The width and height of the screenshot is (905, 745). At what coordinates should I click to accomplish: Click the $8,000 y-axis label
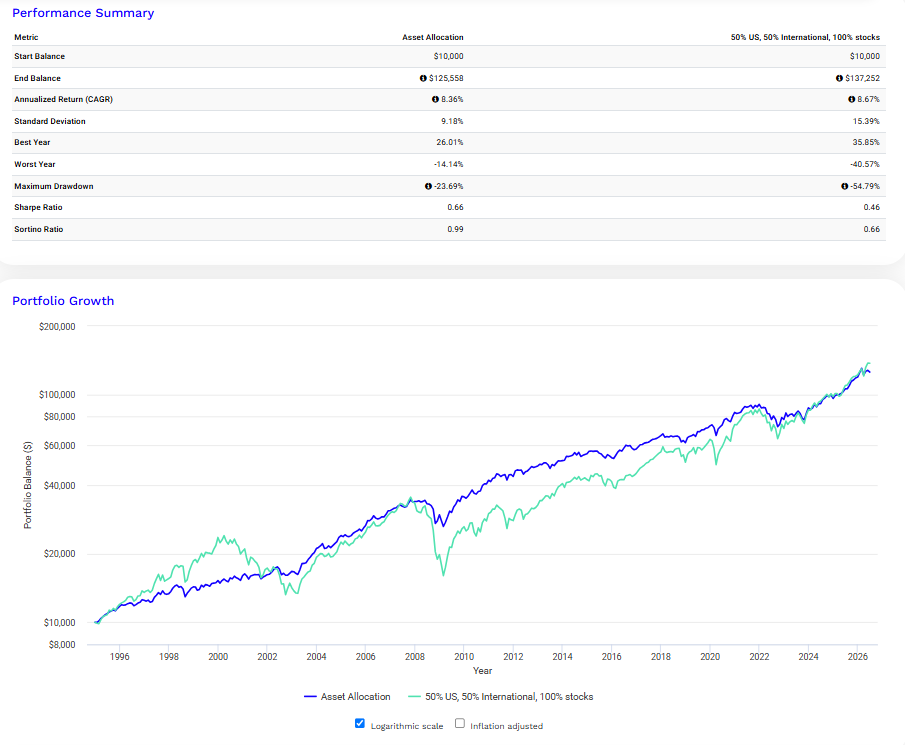tap(62, 645)
